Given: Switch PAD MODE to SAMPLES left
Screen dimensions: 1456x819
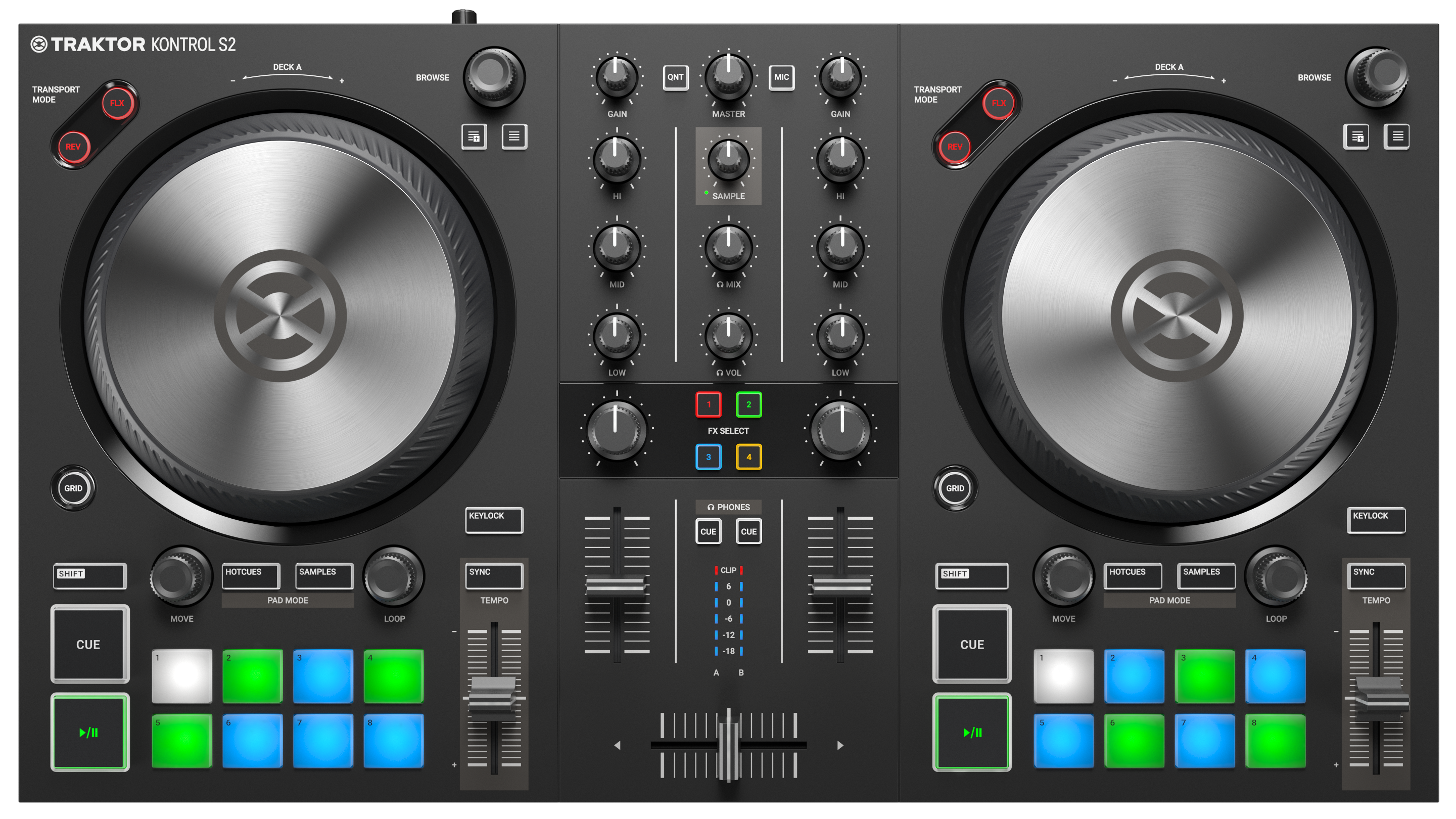Looking at the screenshot, I should (x=316, y=571).
